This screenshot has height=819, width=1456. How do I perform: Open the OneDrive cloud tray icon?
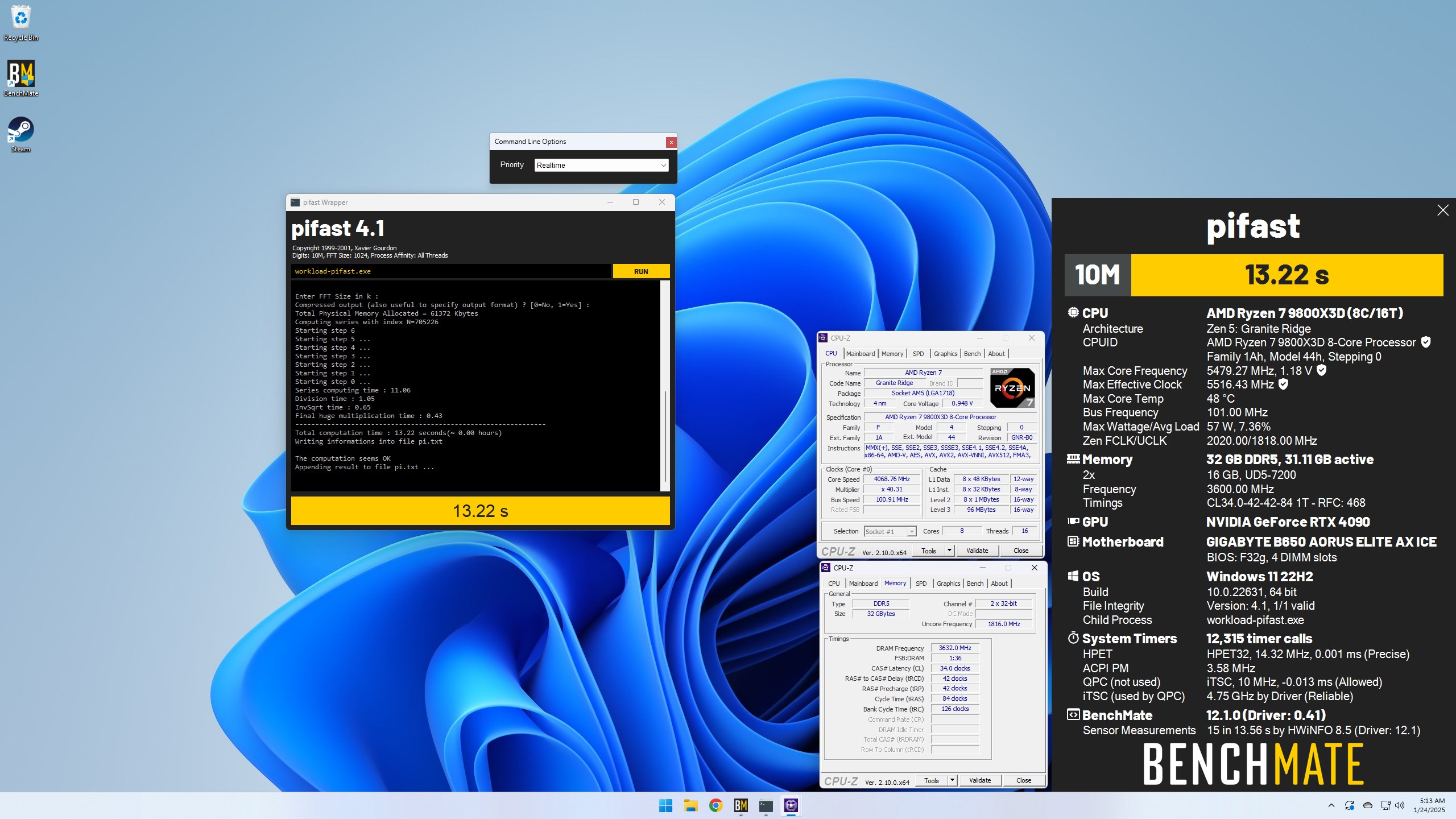[1368, 805]
